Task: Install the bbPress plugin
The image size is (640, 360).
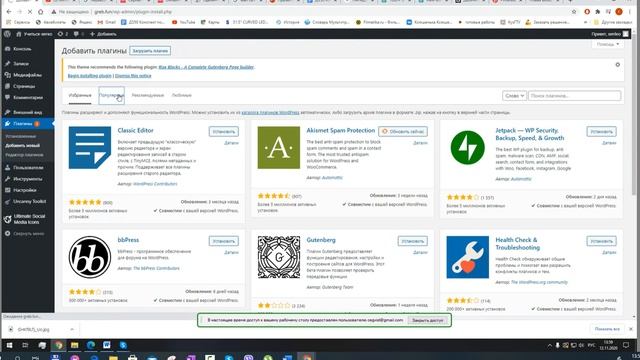Action: click(x=224, y=241)
